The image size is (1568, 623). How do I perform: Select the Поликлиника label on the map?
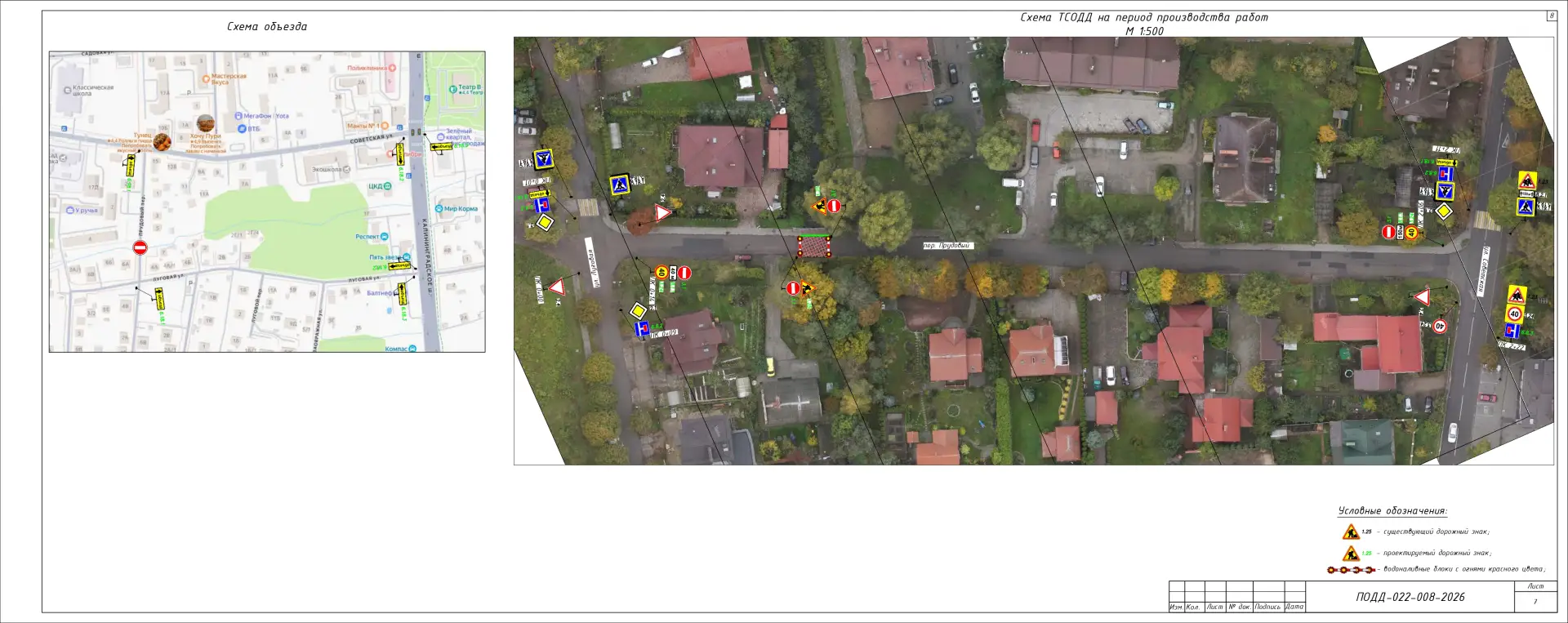click(x=367, y=69)
